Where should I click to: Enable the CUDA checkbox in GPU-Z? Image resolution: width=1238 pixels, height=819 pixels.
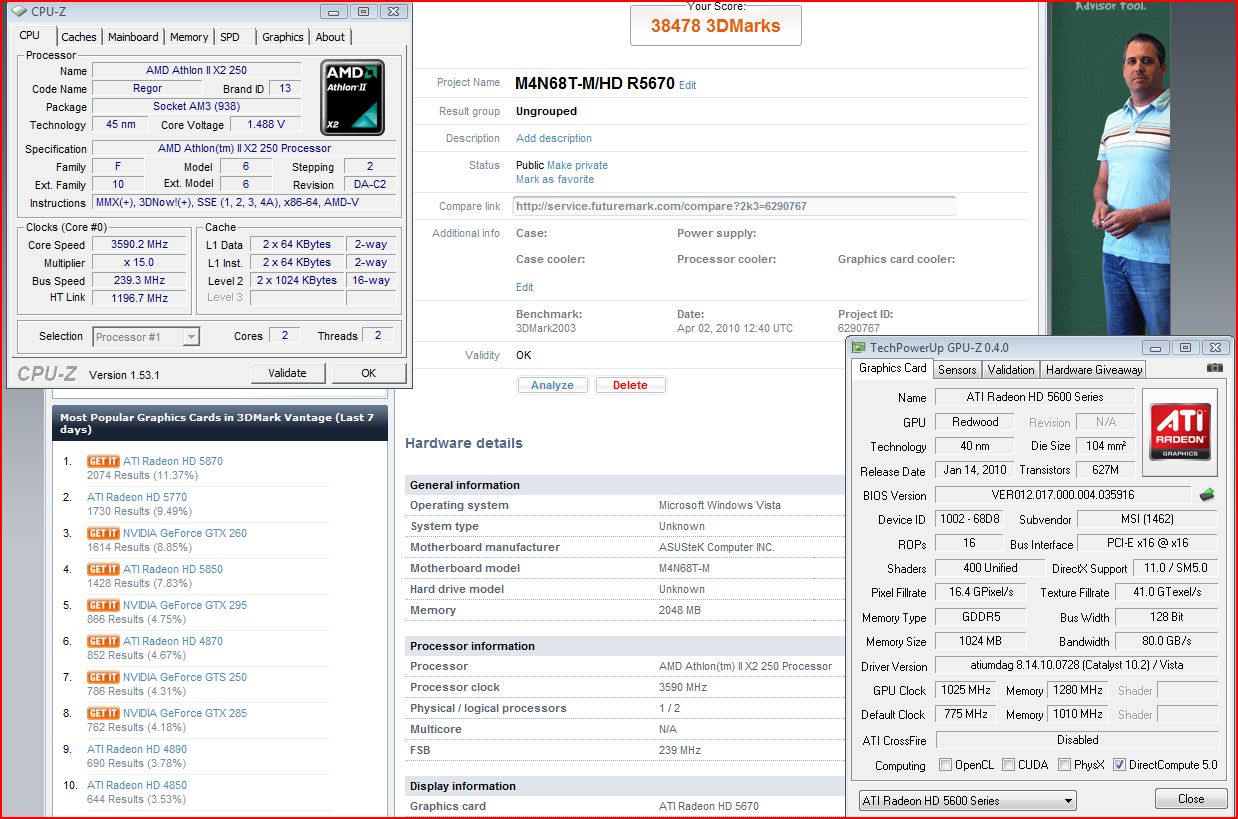[x=1008, y=765]
